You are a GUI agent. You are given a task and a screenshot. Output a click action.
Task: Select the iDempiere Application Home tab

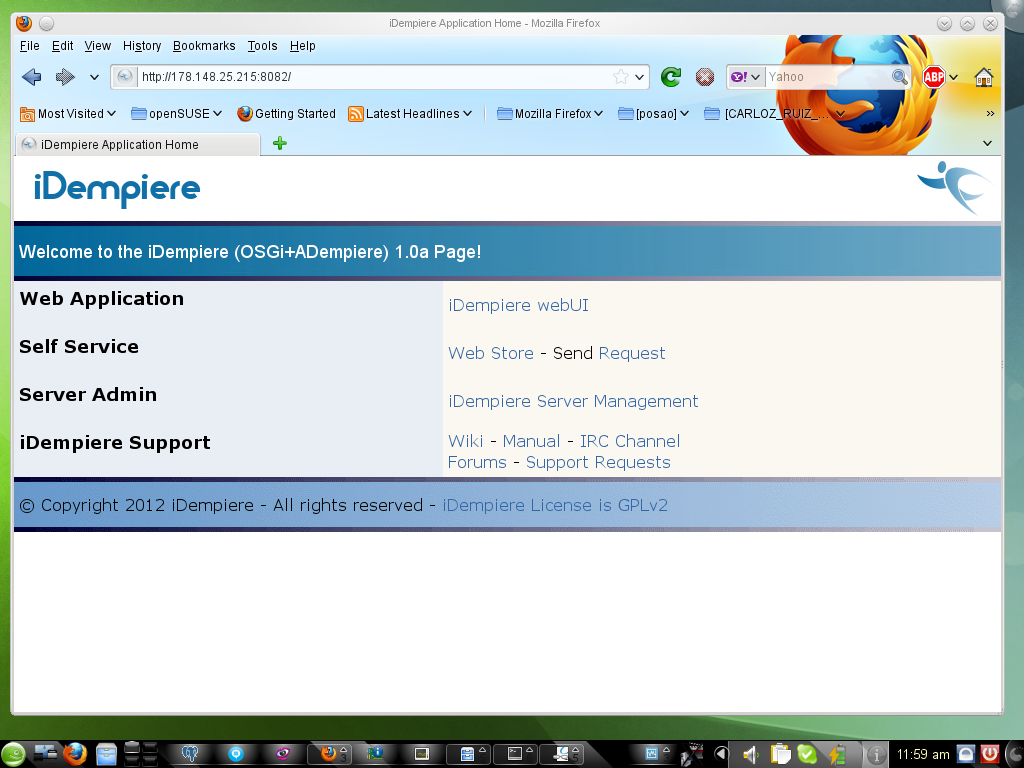pos(137,144)
